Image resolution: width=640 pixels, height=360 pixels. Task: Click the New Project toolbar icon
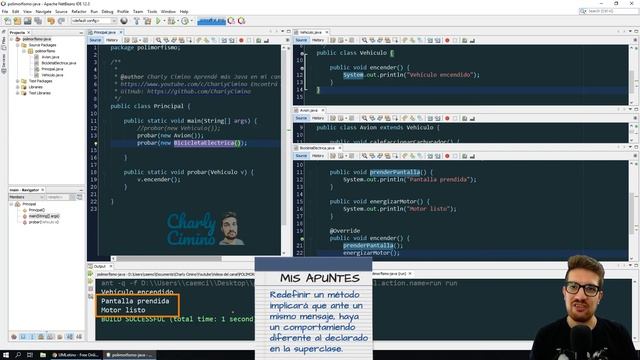click(17, 21)
